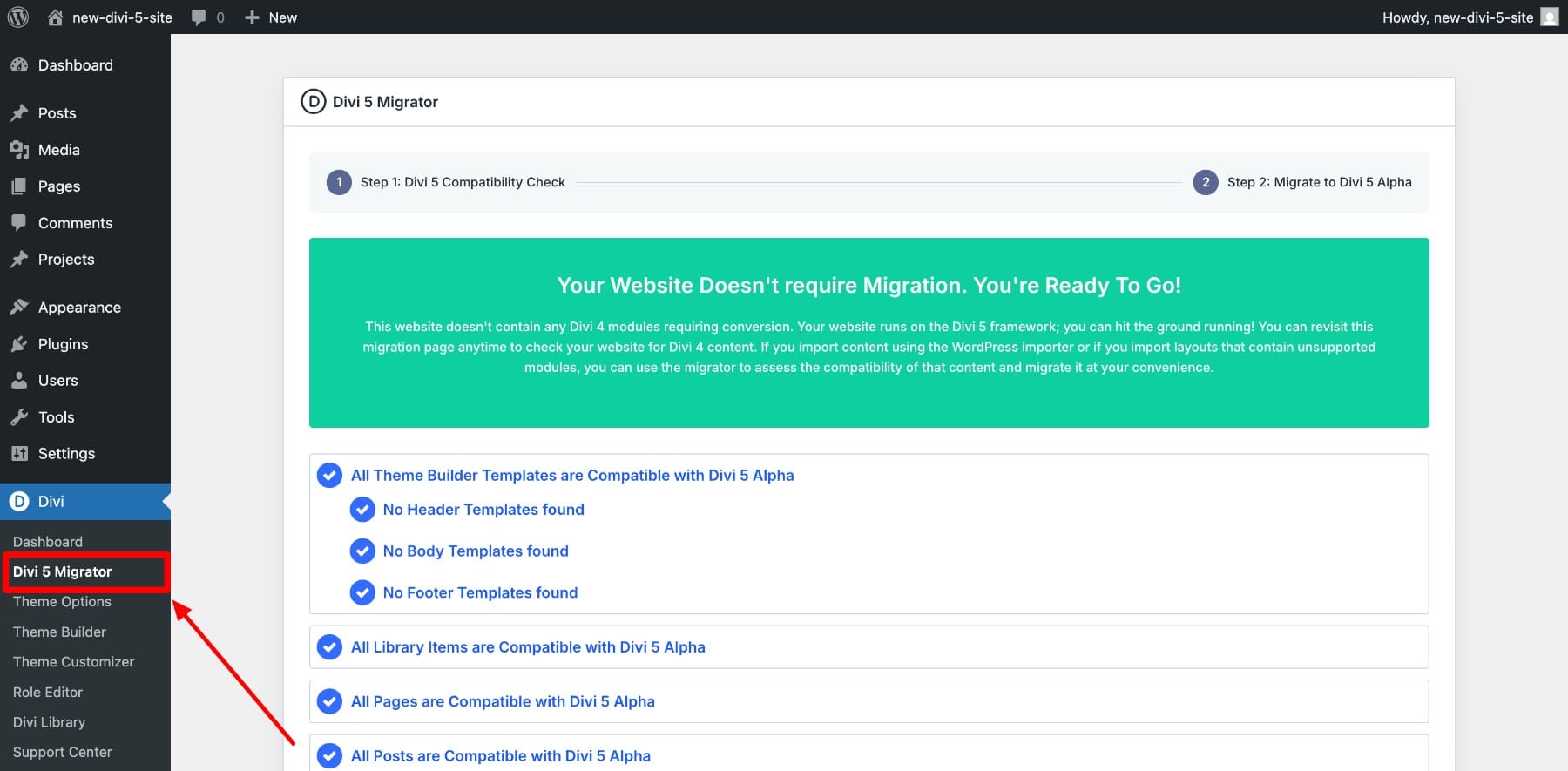
Task: Select Step 2: Migrate to Divi 5 Alpha
Action: 1320,182
